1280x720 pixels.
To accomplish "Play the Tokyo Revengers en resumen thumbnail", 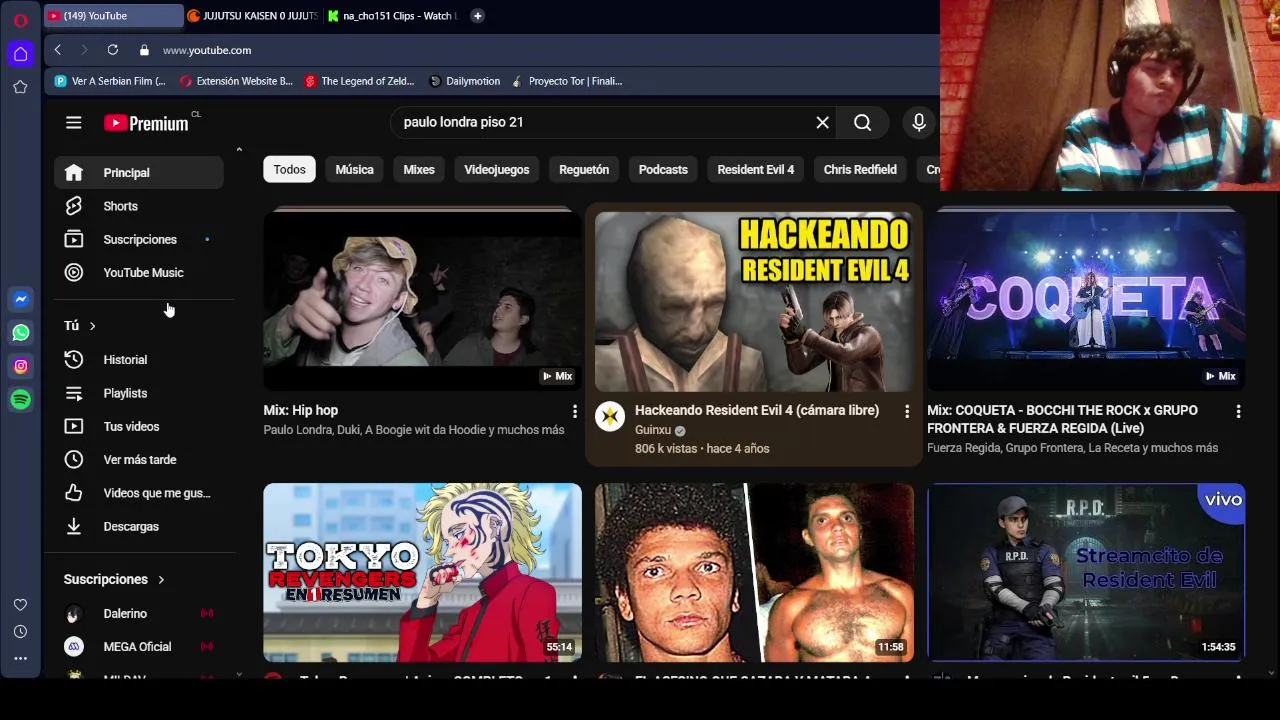I will pos(422,573).
